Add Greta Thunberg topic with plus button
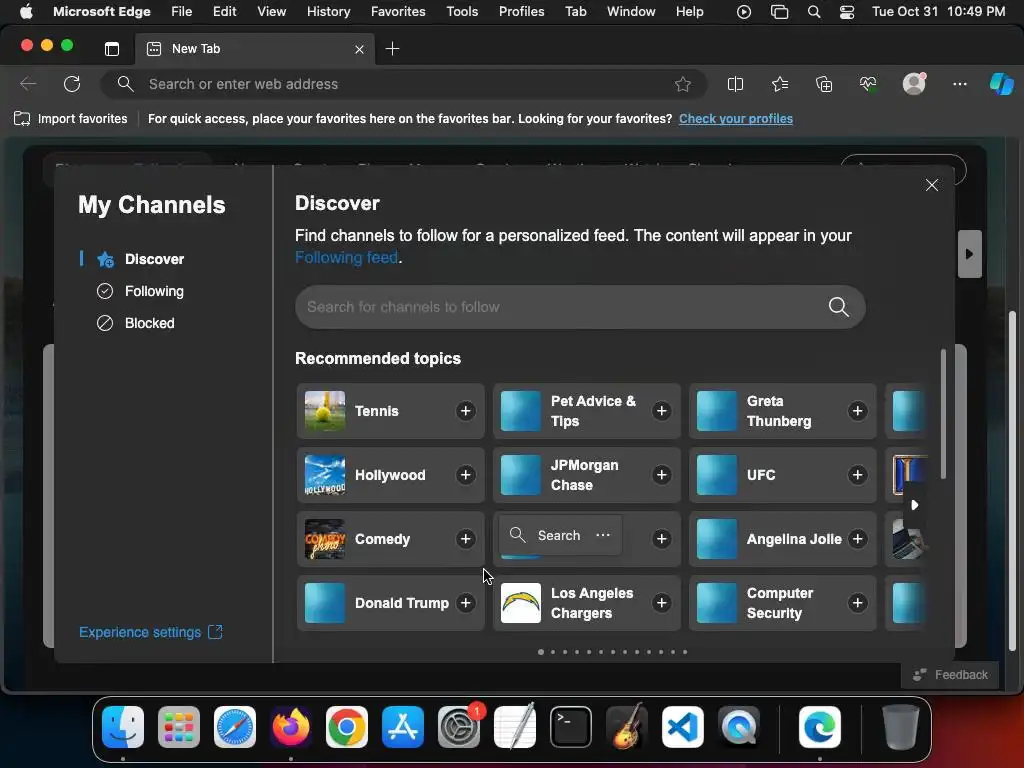1024x768 pixels. pyautogui.click(x=857, y=411)
